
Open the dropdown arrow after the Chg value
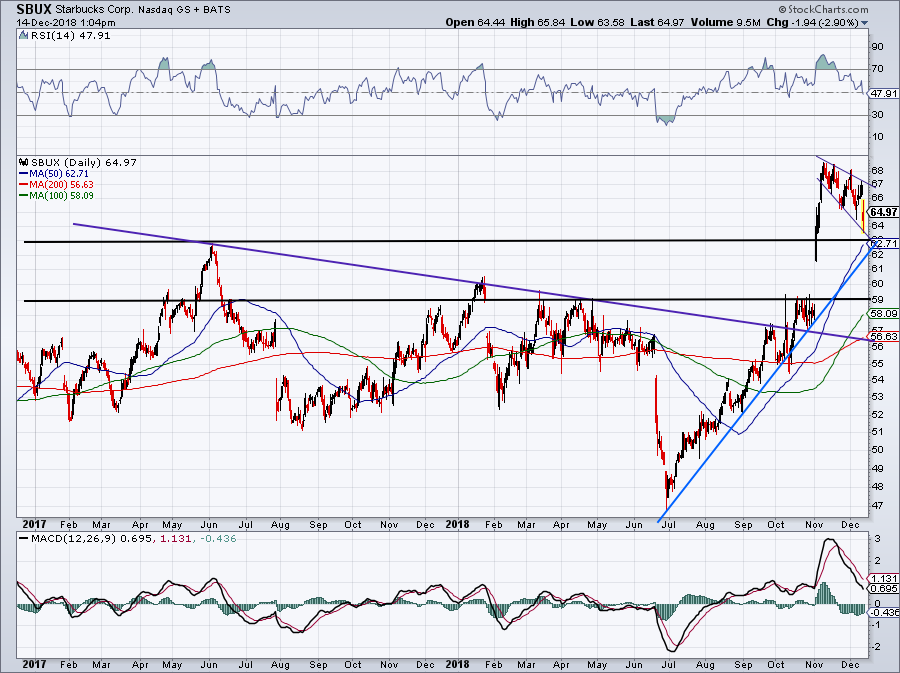point(864,23)
